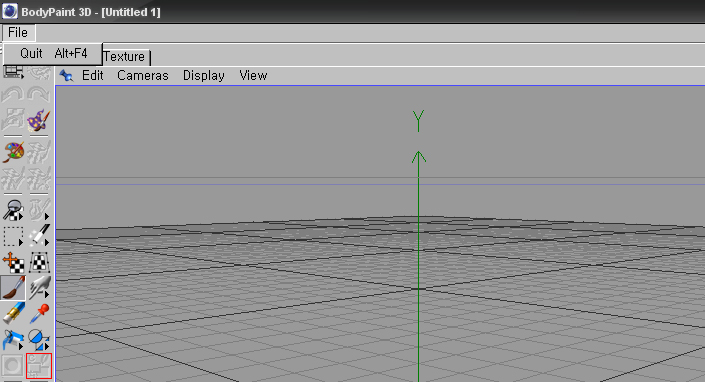
Task: Click the red-outlined icon at toolbar bottom
Action: tap(39, 366)
